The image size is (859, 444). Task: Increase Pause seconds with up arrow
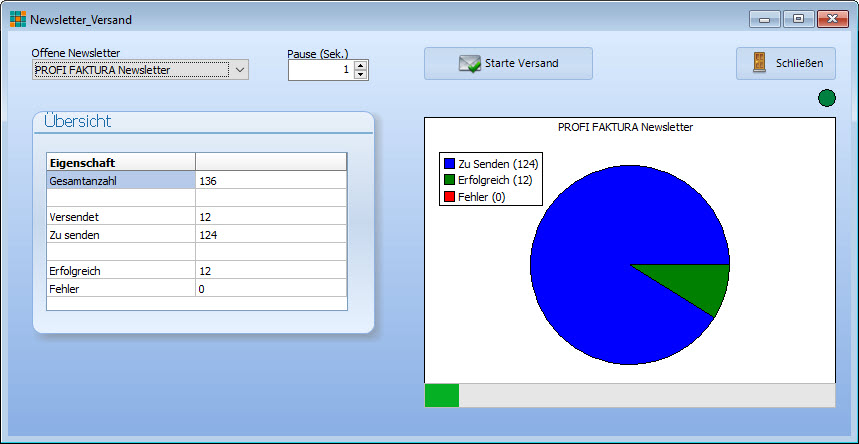tap(360, 66)
